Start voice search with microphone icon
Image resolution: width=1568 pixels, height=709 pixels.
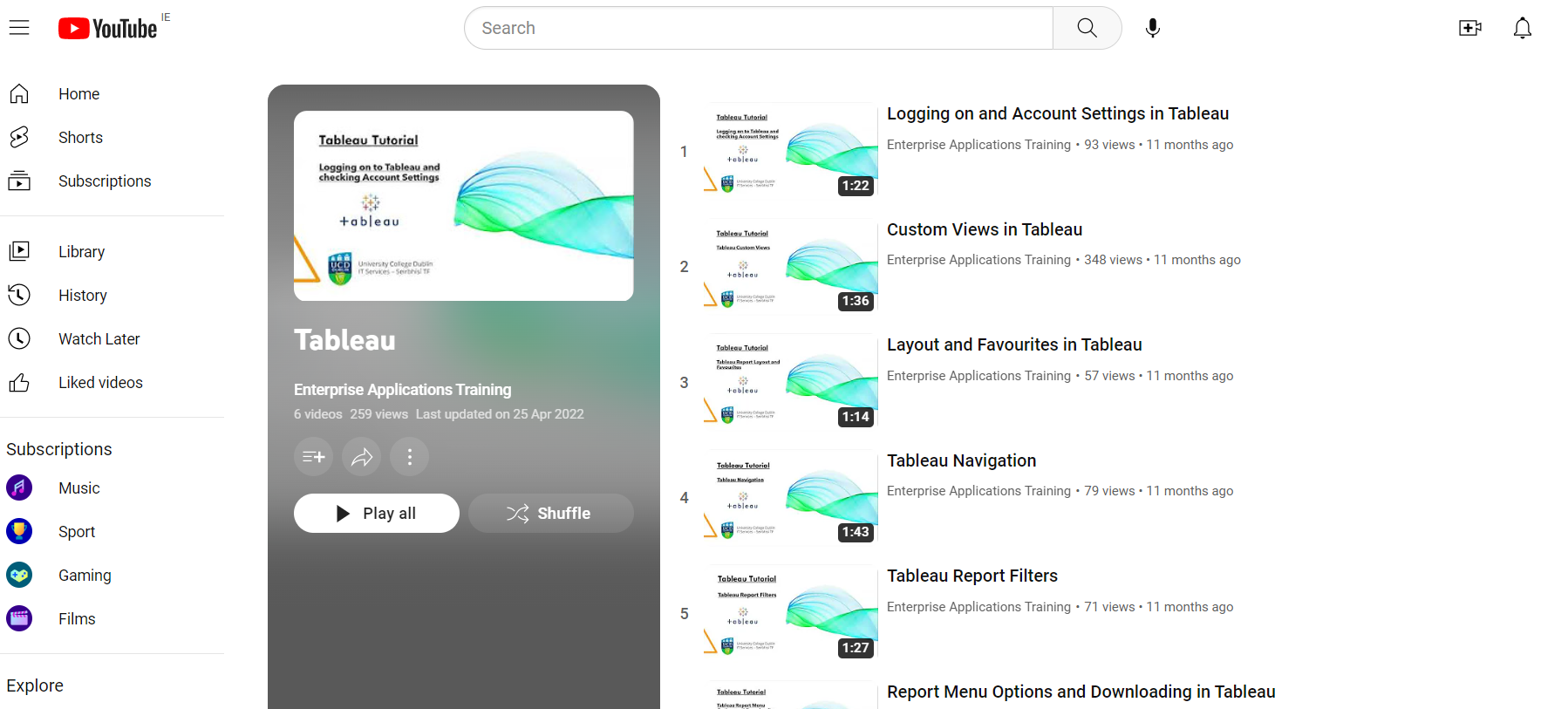pos(1152,28)
